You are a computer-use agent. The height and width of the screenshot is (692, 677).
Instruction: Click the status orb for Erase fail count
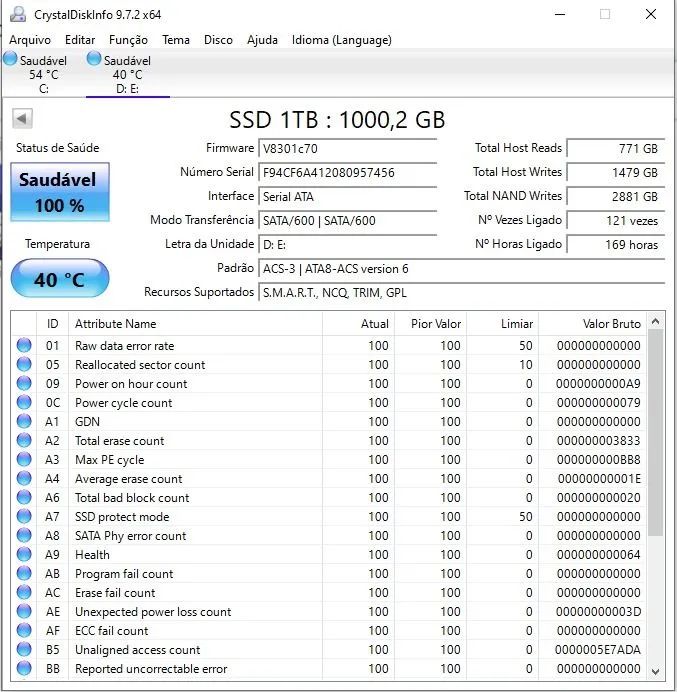click(x=24, y=592)
